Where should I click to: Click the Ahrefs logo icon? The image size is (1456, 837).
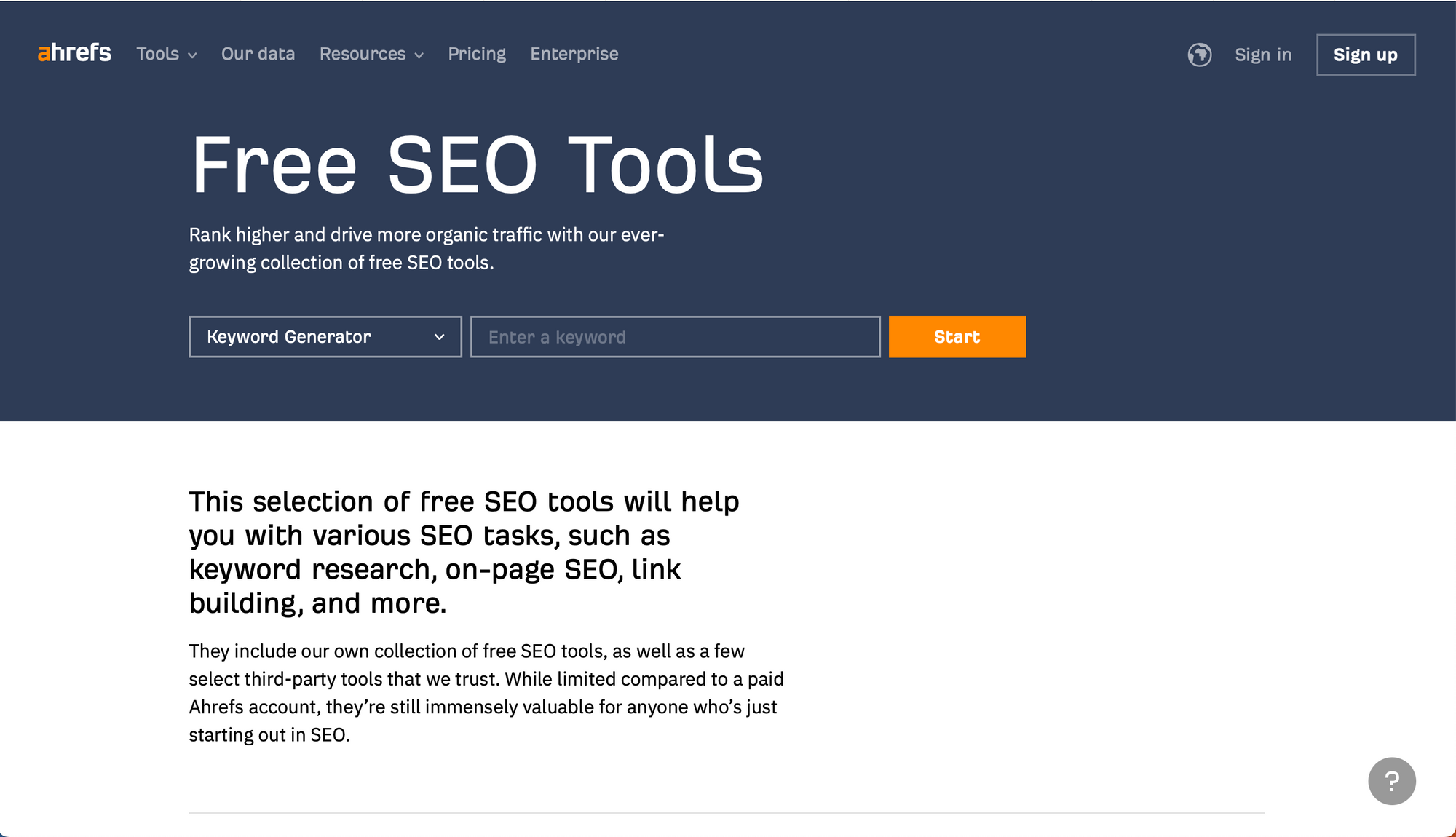[75, 53]
